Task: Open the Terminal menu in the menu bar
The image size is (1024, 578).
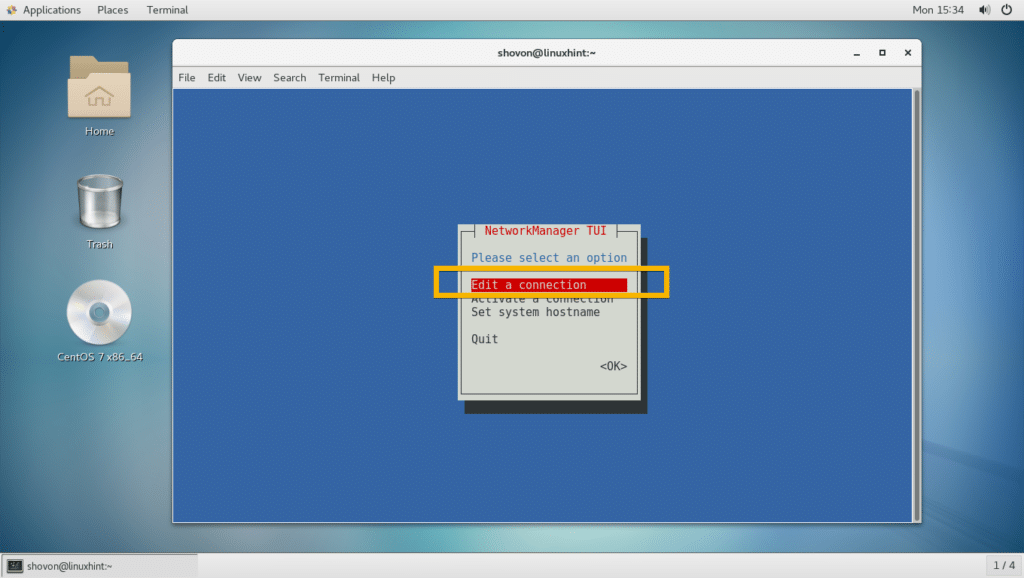Action: point(338,77)
